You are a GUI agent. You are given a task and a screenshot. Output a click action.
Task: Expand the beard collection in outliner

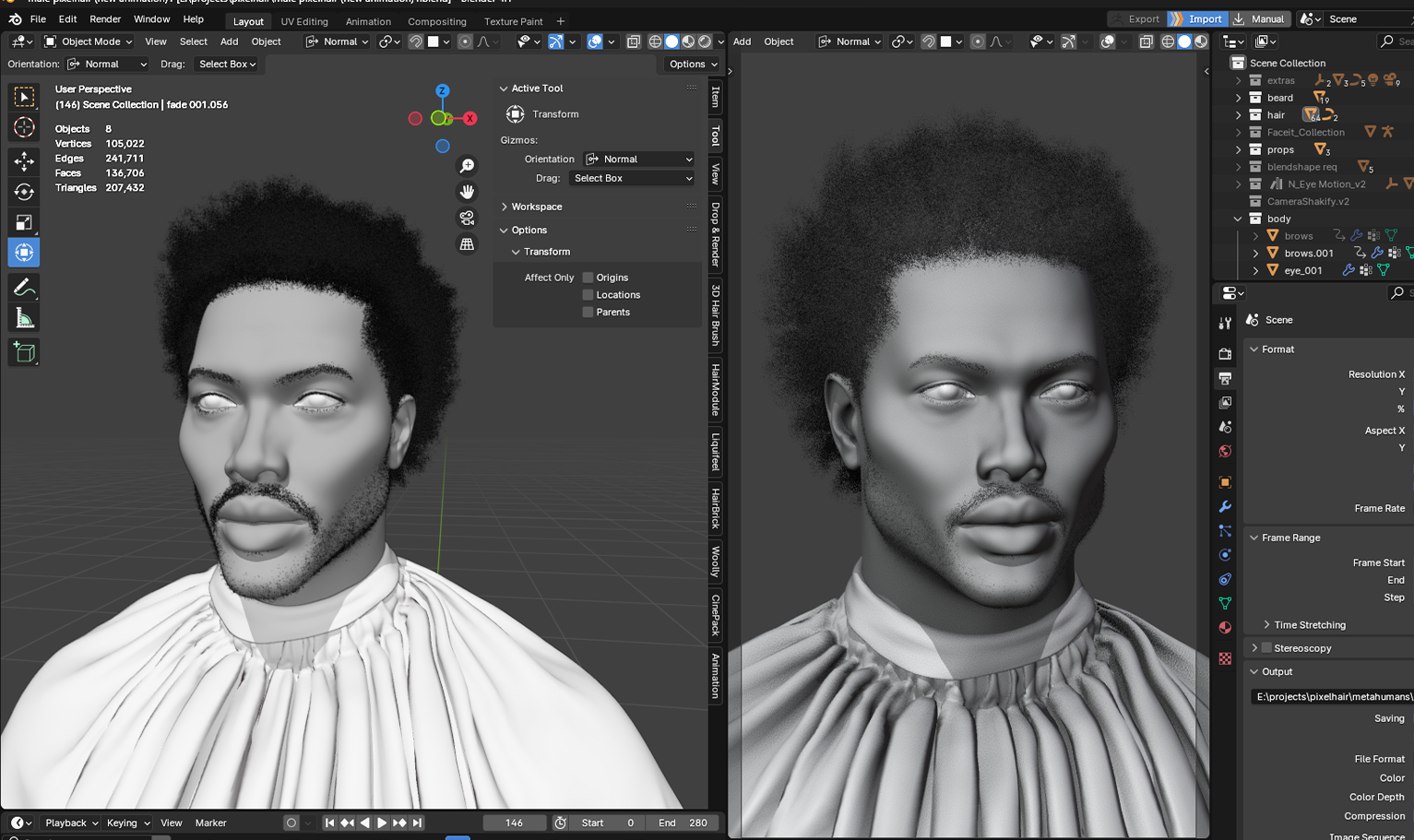tap(1239, 98)
